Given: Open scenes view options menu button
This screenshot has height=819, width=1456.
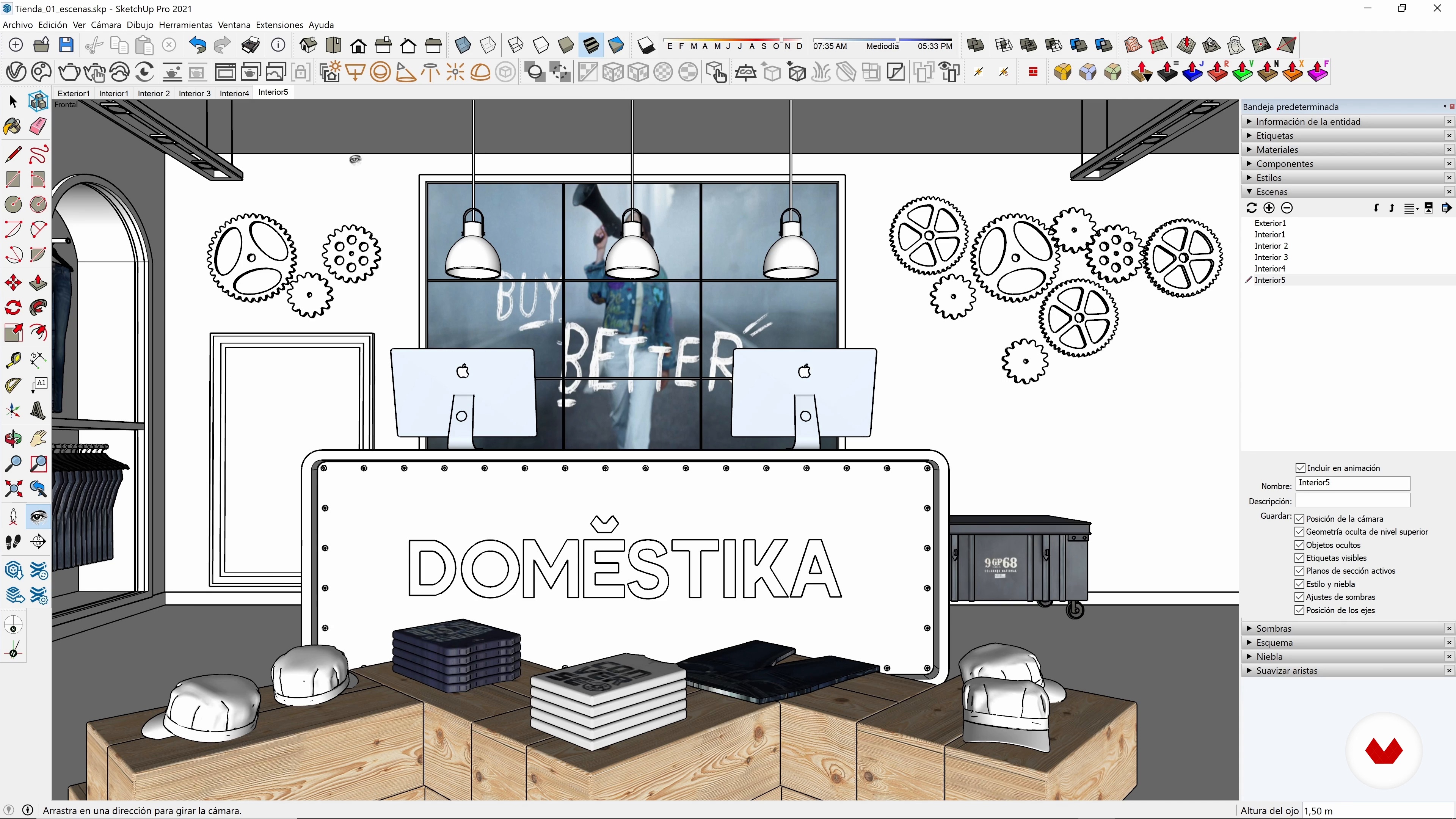Looking at the screenshot, I should coord(1411,208).
